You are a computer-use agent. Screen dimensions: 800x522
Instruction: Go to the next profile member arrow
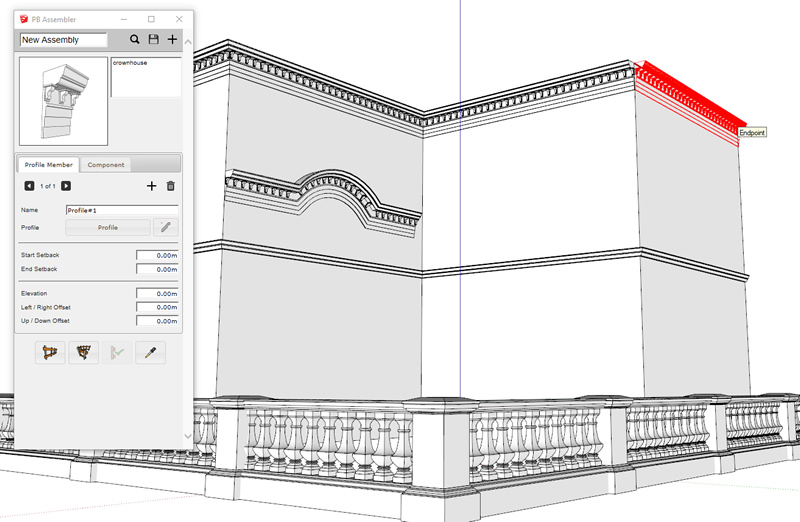click(x=66, y=186)
